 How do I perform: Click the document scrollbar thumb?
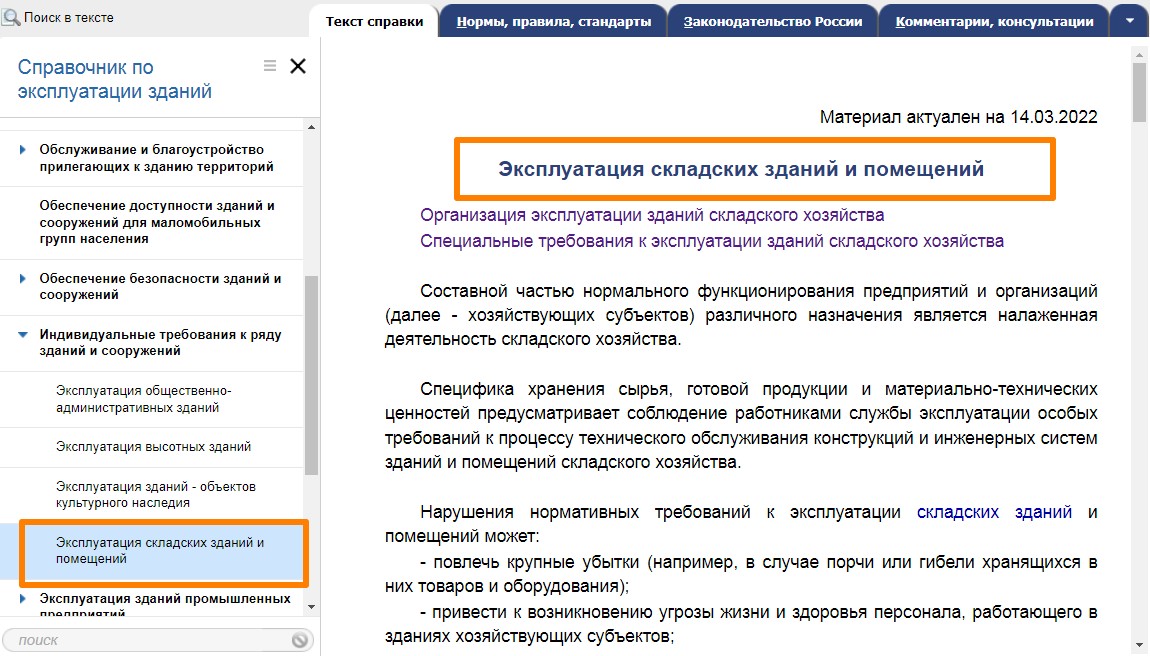pyautogui.click(x=1139, y=92)
